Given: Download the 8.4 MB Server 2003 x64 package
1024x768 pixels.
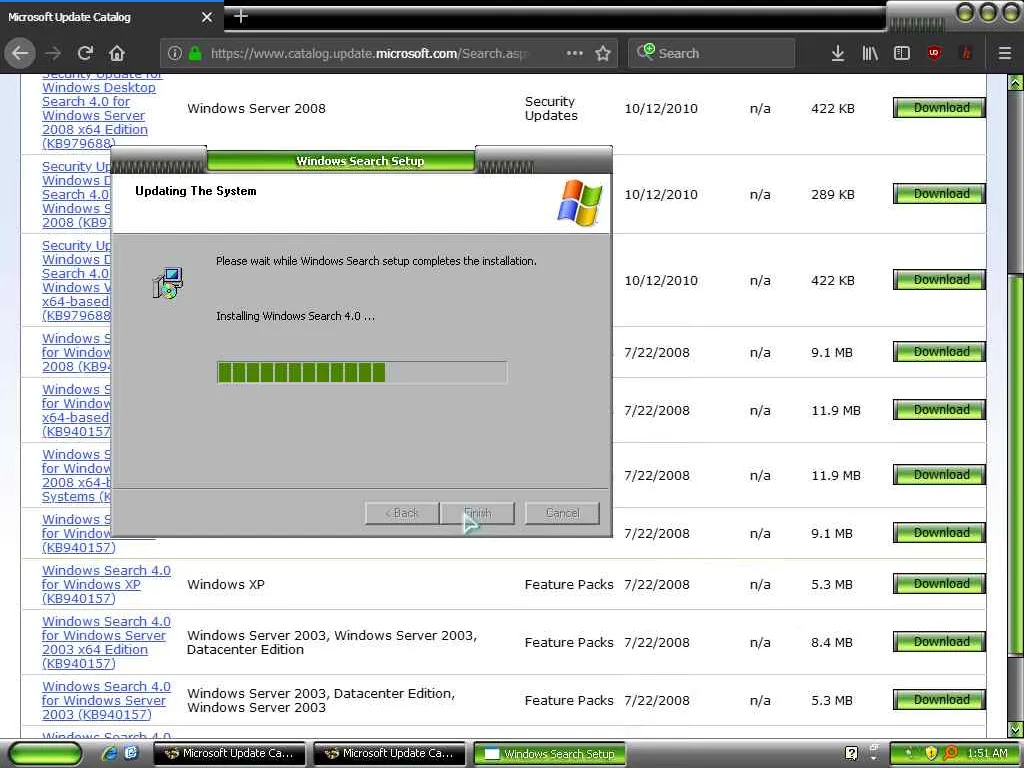Looking at the screenshot, I should click(939, 642).
